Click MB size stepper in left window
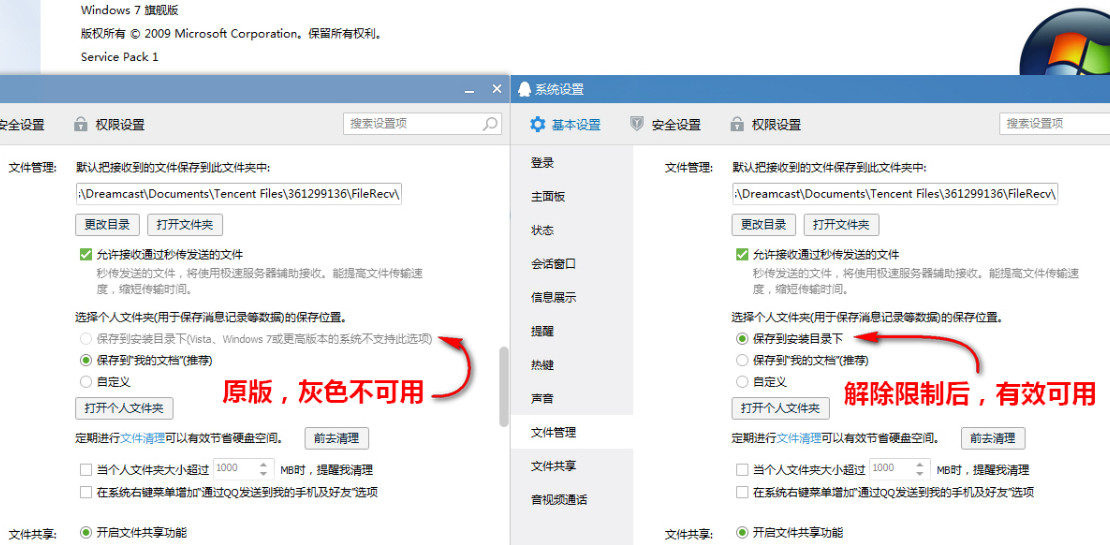 [x=263, y=469]
